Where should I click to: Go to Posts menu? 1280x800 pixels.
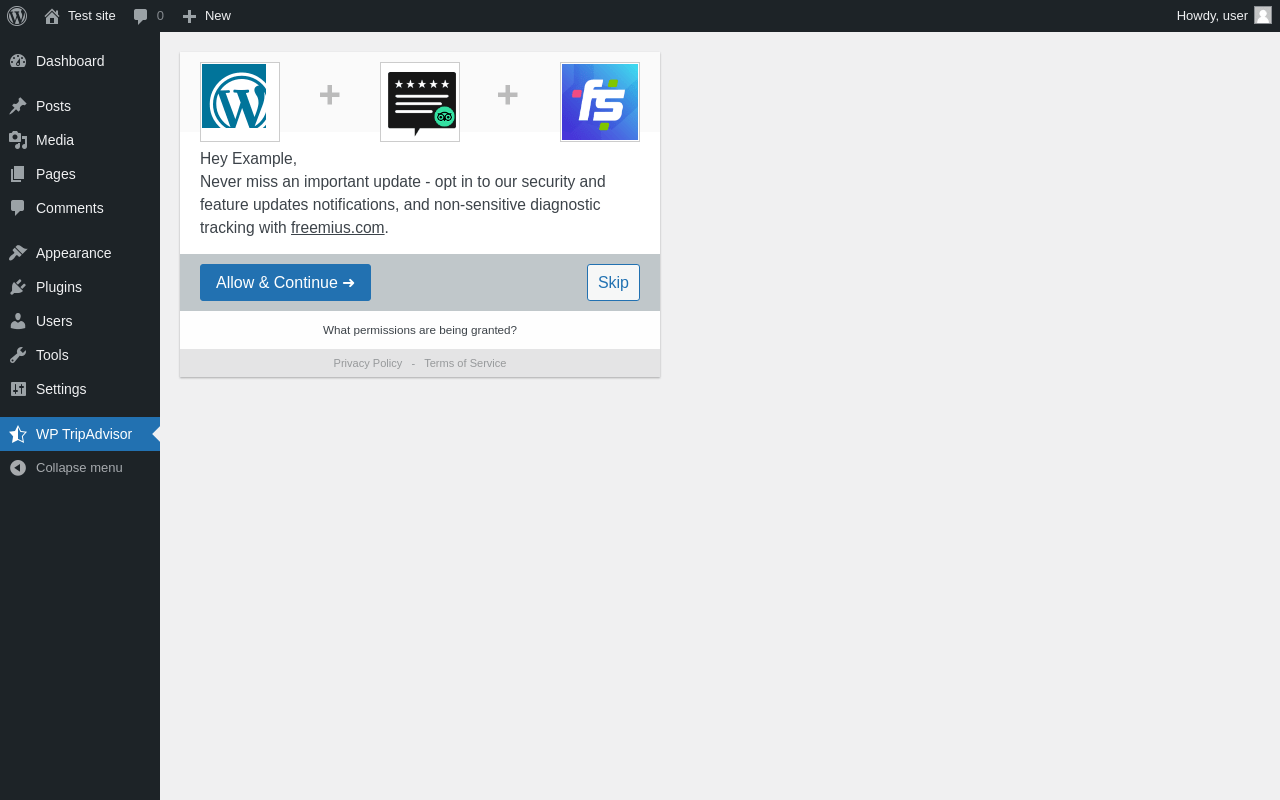pyautogui.click(x=80, y=106)
